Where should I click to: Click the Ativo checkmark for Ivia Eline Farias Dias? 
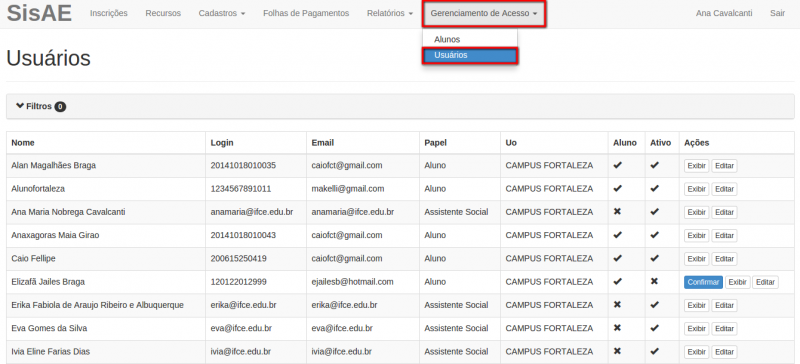(x=654, y=351)
